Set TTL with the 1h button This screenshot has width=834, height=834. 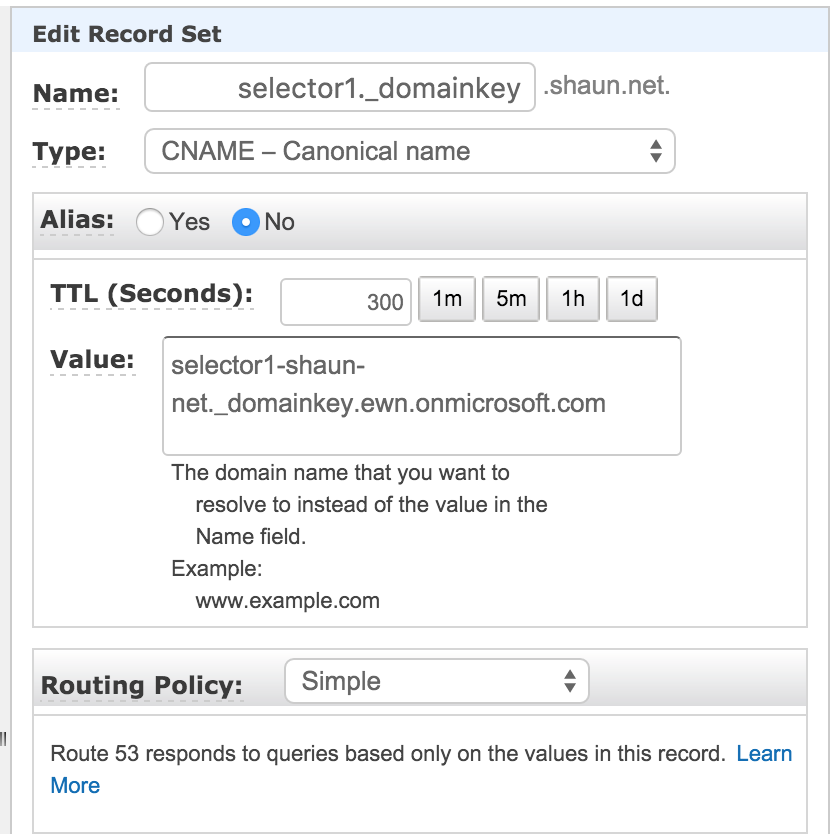pyautogui.click(x=573, y=299)
